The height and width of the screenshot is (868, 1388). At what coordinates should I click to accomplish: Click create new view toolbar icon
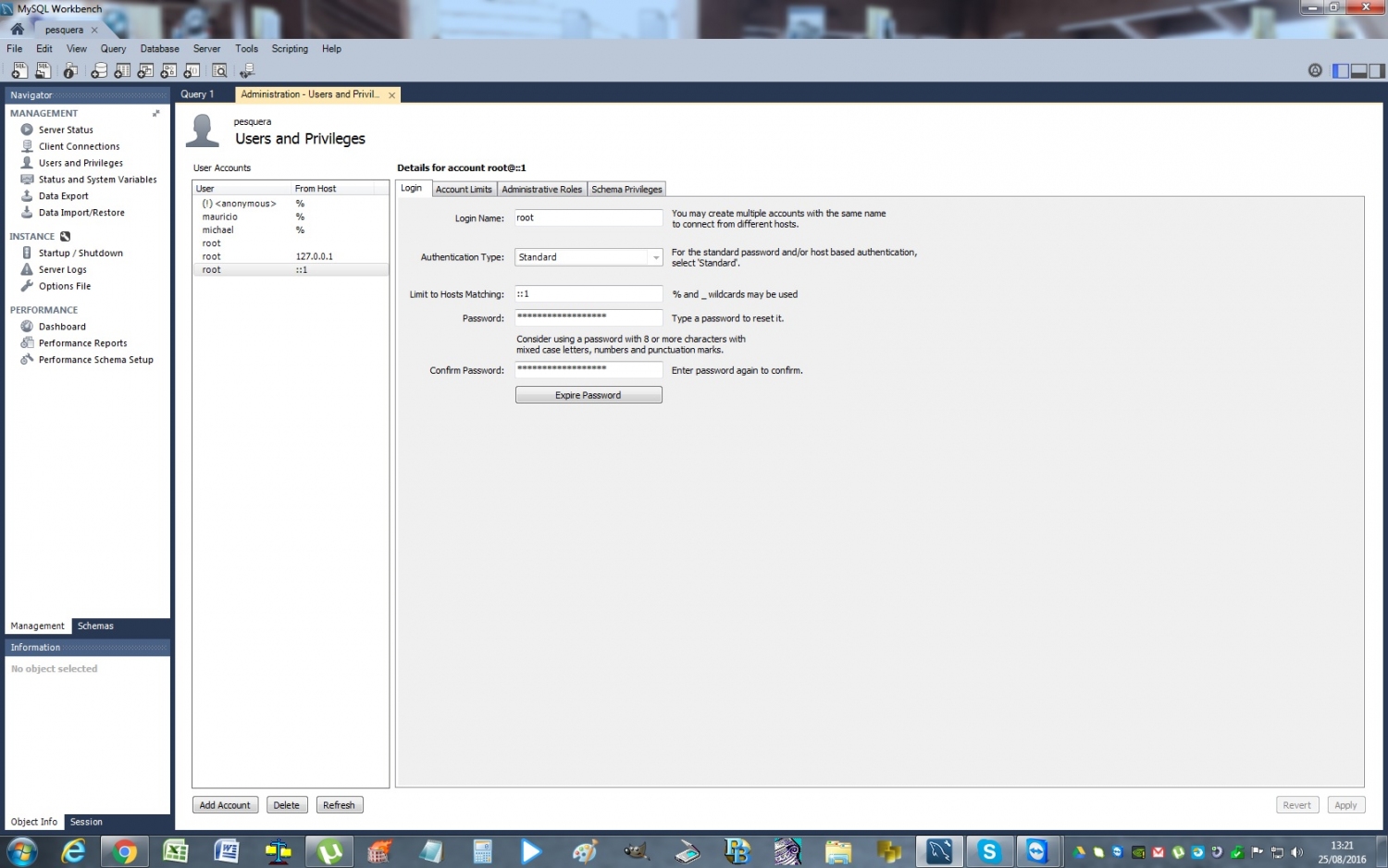pos(145,70)
